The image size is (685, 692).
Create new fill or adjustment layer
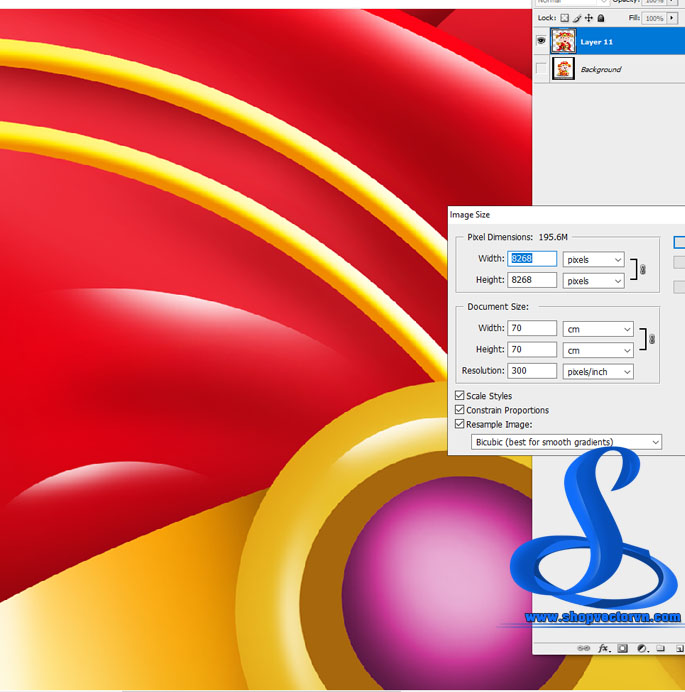pyautogui.click(x=642, y=648)
